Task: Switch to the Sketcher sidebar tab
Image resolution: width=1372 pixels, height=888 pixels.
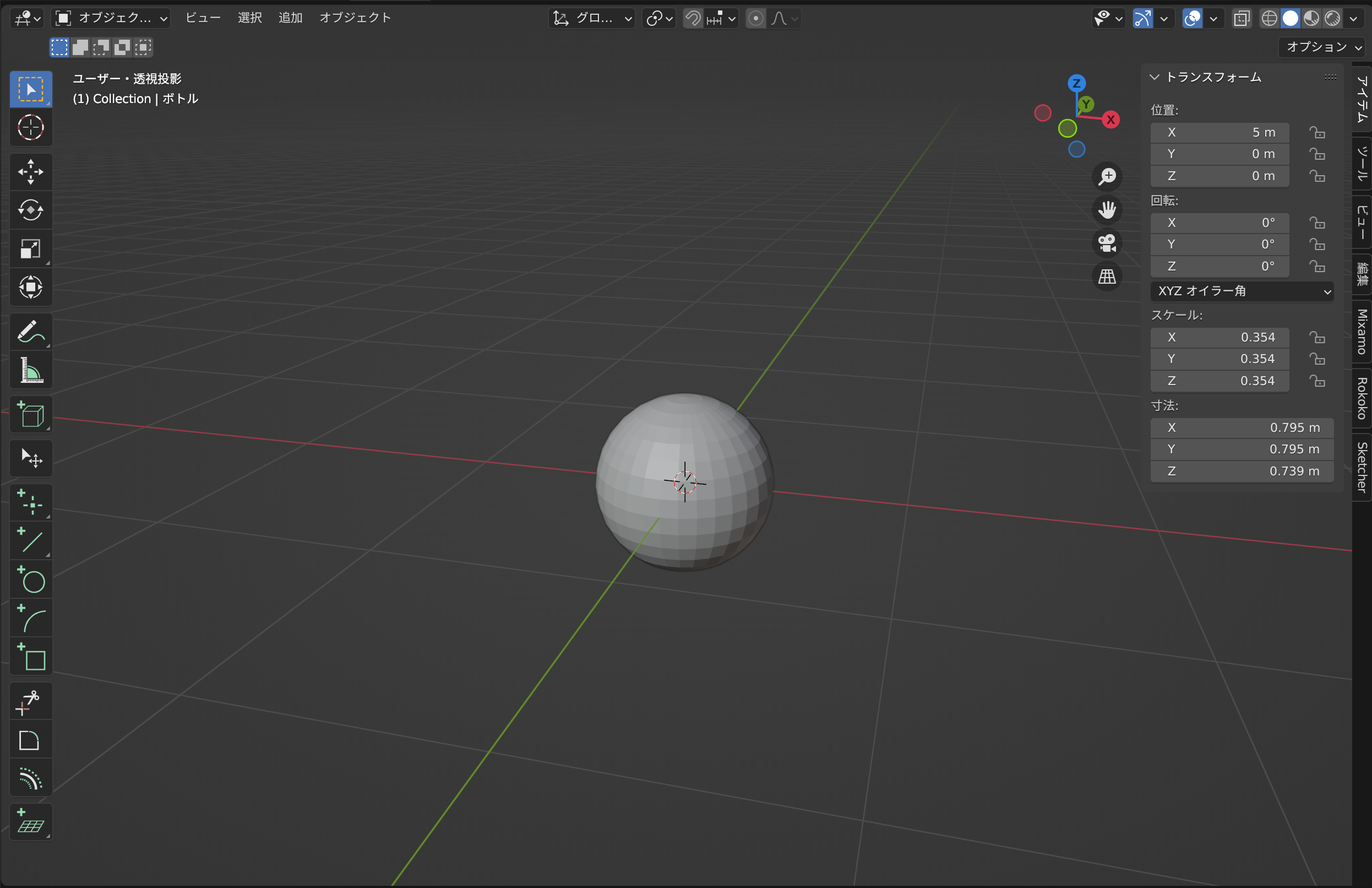Action: tap(1362, 467)
